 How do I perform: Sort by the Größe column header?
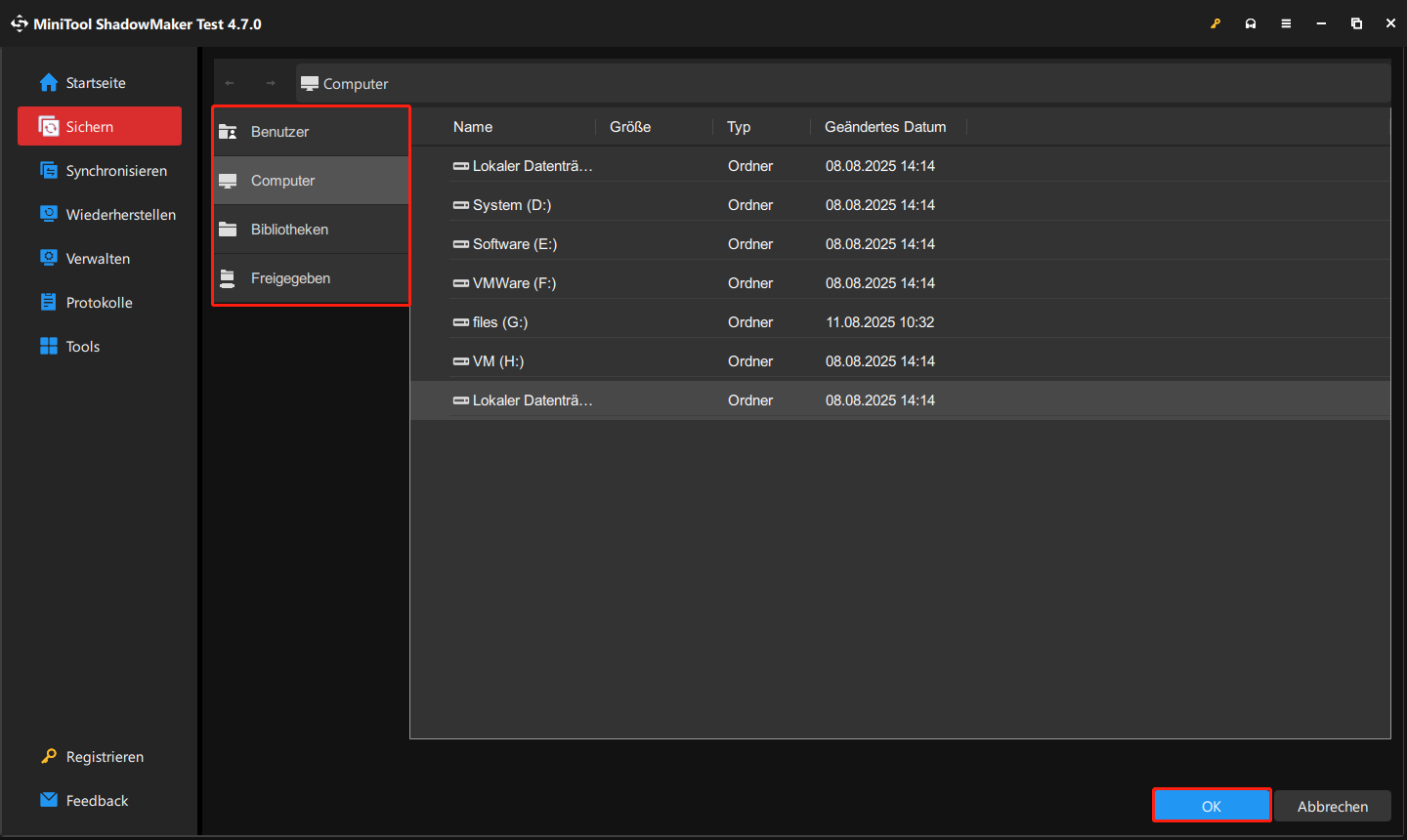point(630,127)
